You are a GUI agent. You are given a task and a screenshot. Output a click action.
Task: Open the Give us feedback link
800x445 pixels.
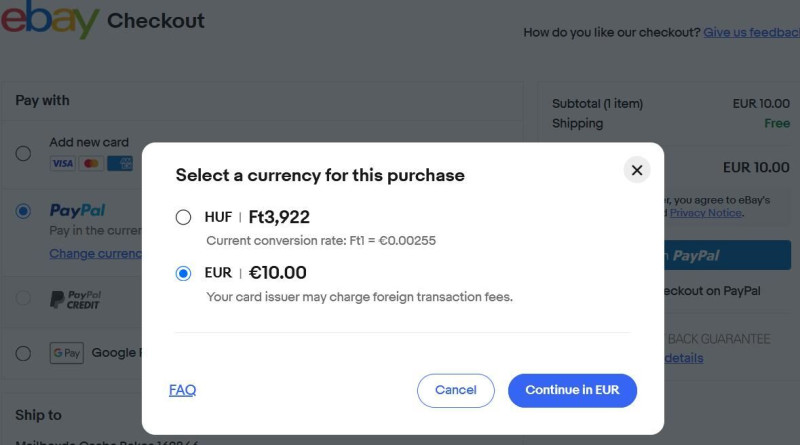coord(752,32)
